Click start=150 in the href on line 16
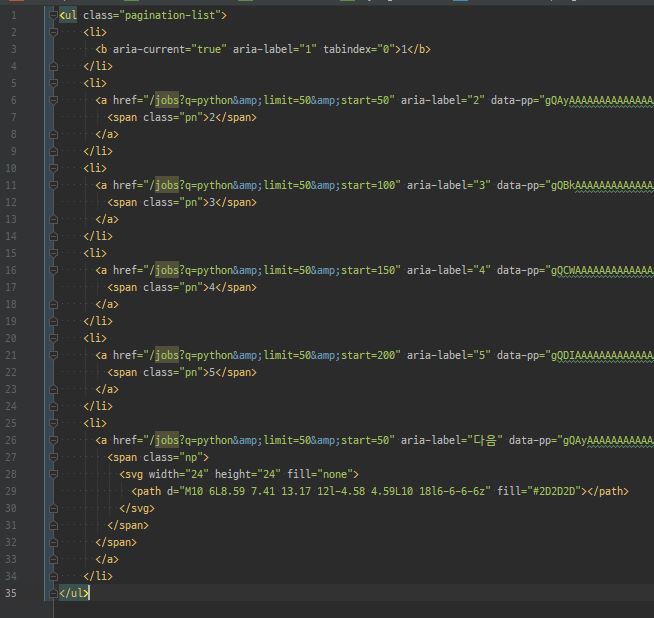Image resolution: width=654 pixels, height=618 pixels. coord(368,270)
